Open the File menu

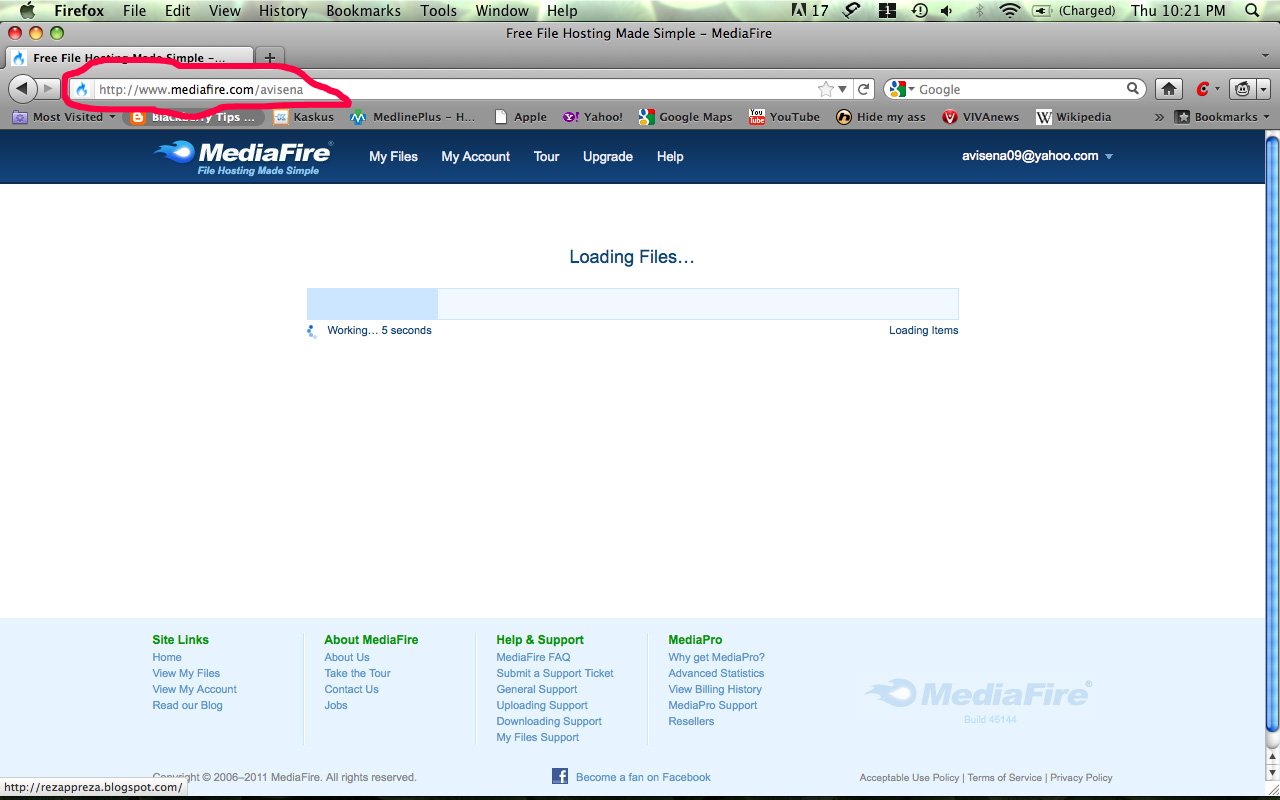[x=134, y=10]
